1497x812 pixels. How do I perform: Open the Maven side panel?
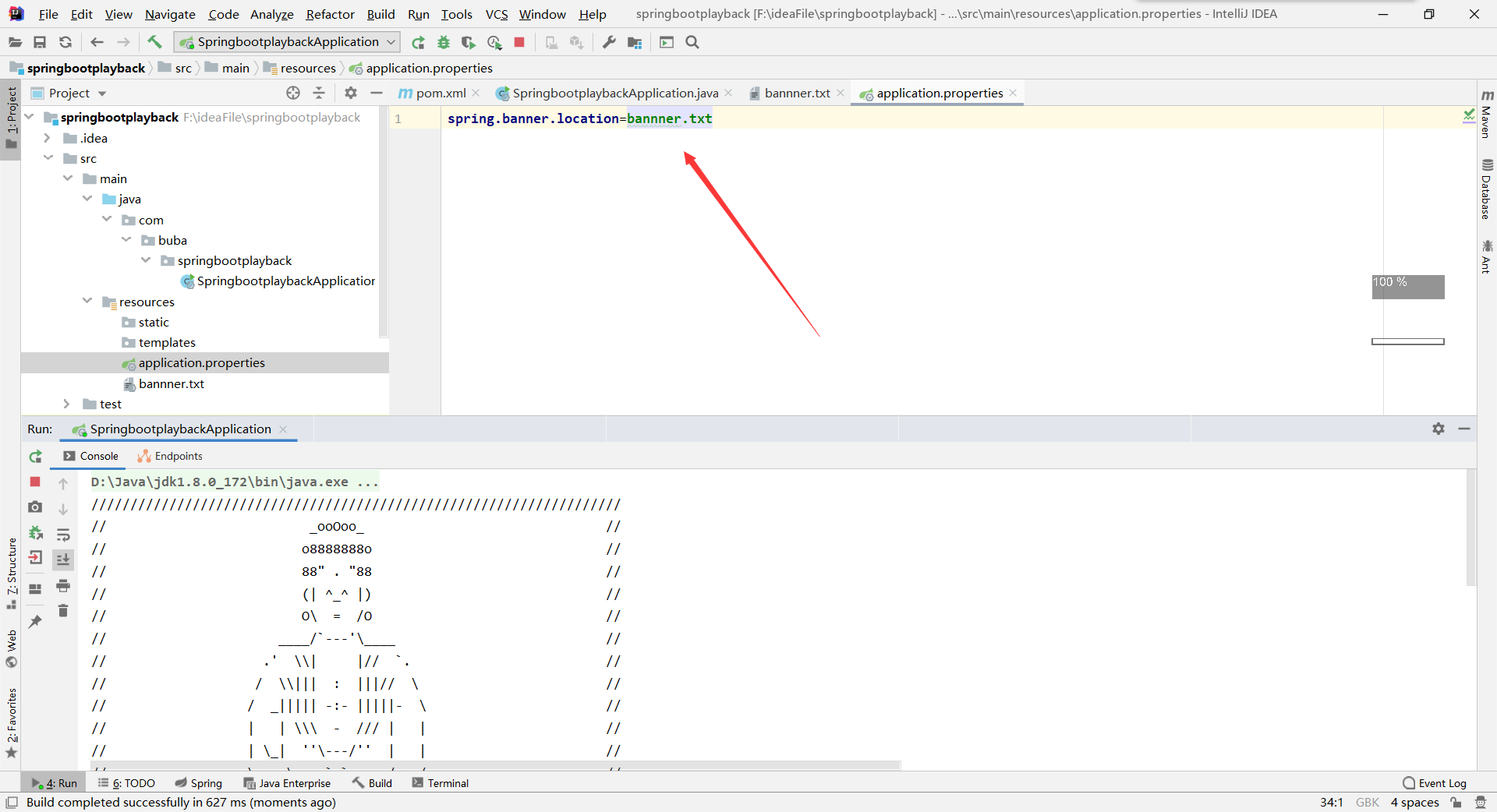pyautogui.click(x=1487, y=114)
